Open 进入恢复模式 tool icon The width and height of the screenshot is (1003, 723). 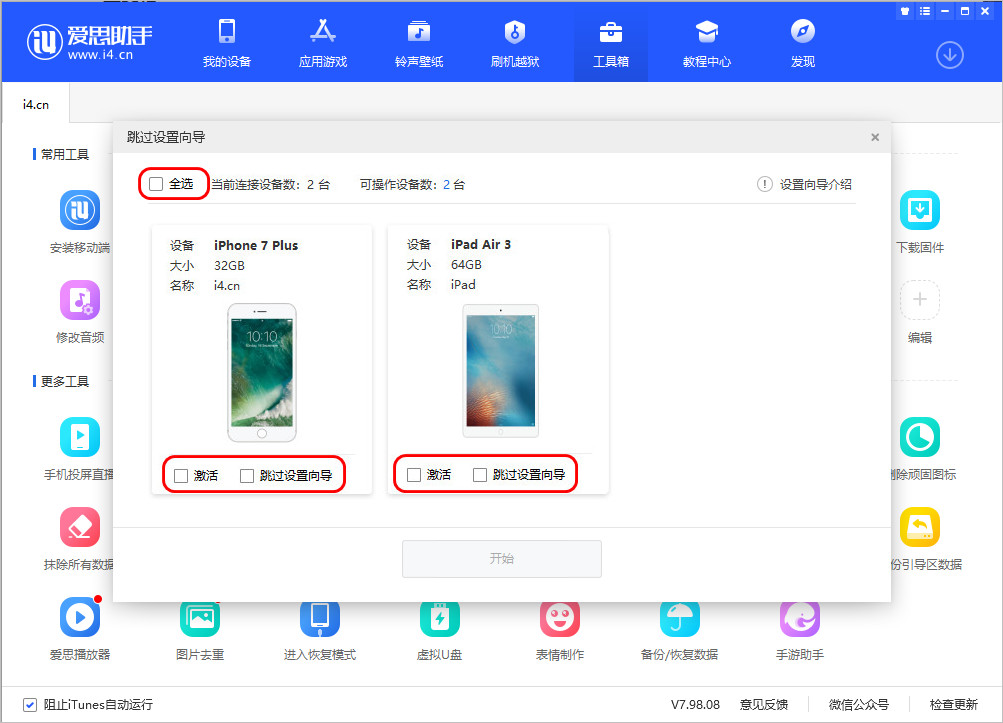(x=320, y=619)
